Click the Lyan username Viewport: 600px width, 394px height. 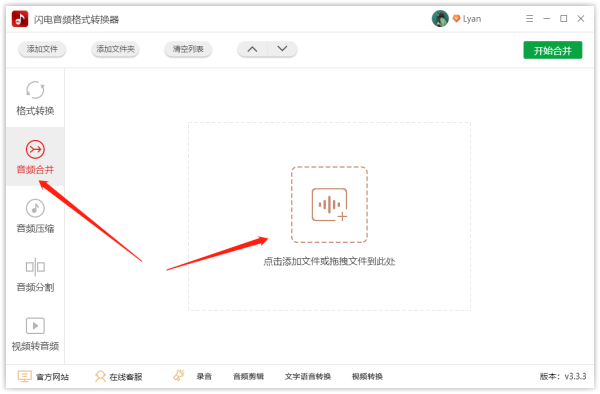click(x=472, y=19)
